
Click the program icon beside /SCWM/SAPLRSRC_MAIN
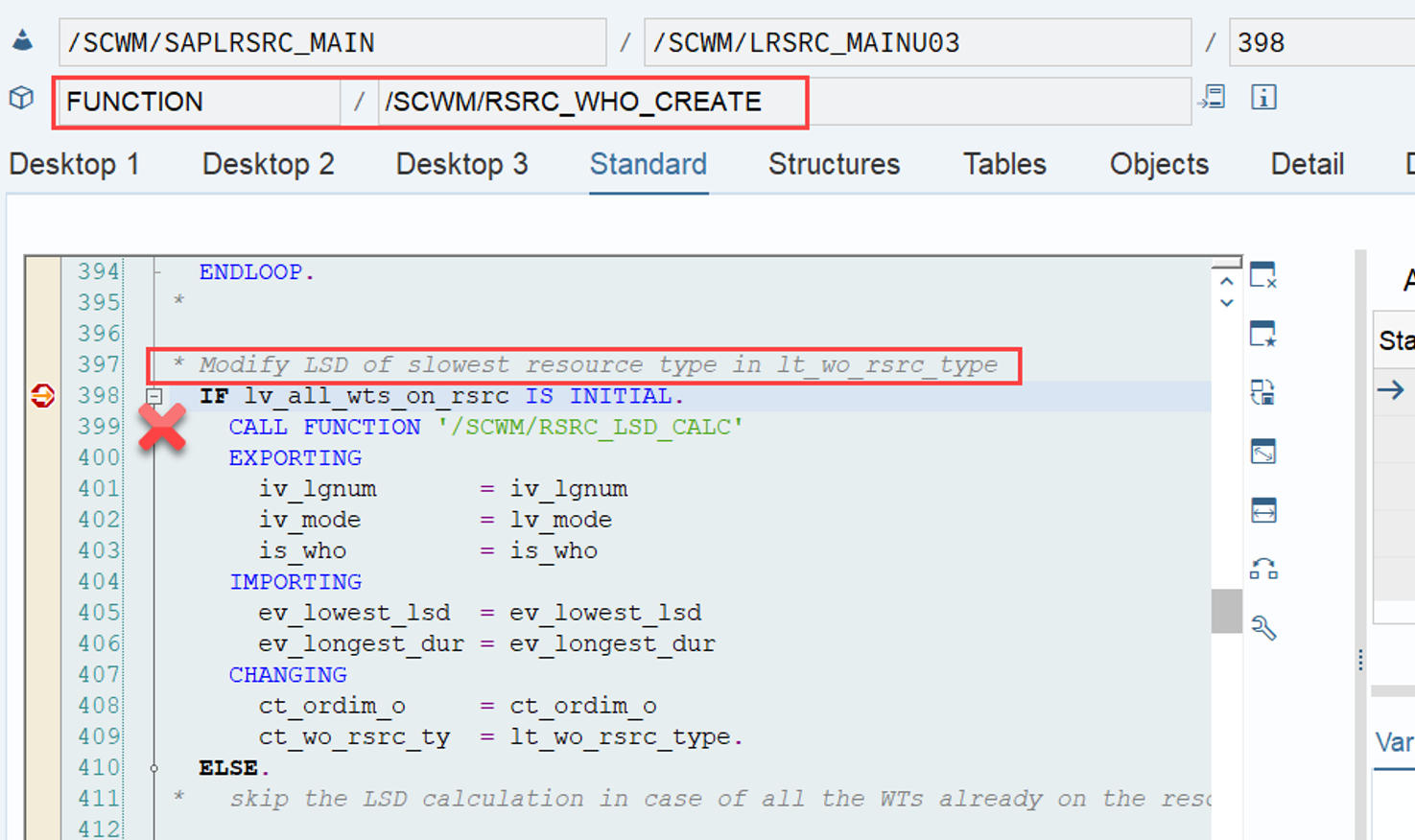point(22,41)
